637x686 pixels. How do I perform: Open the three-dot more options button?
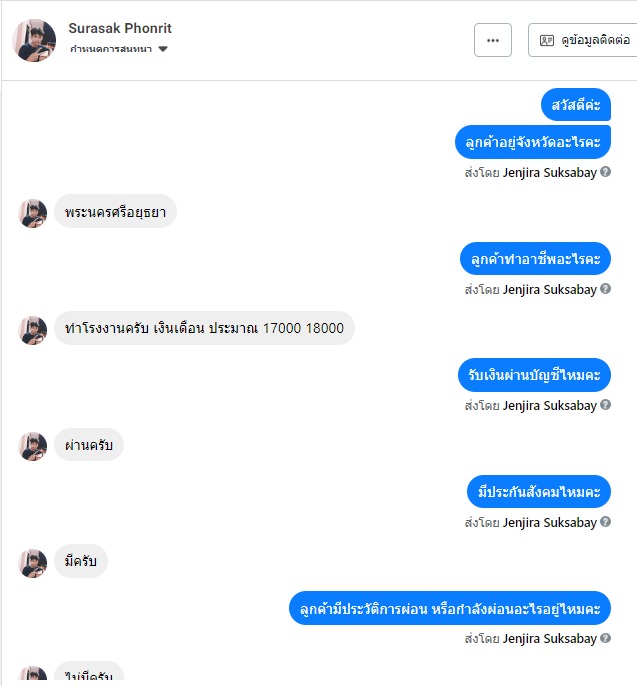point(493,40)
